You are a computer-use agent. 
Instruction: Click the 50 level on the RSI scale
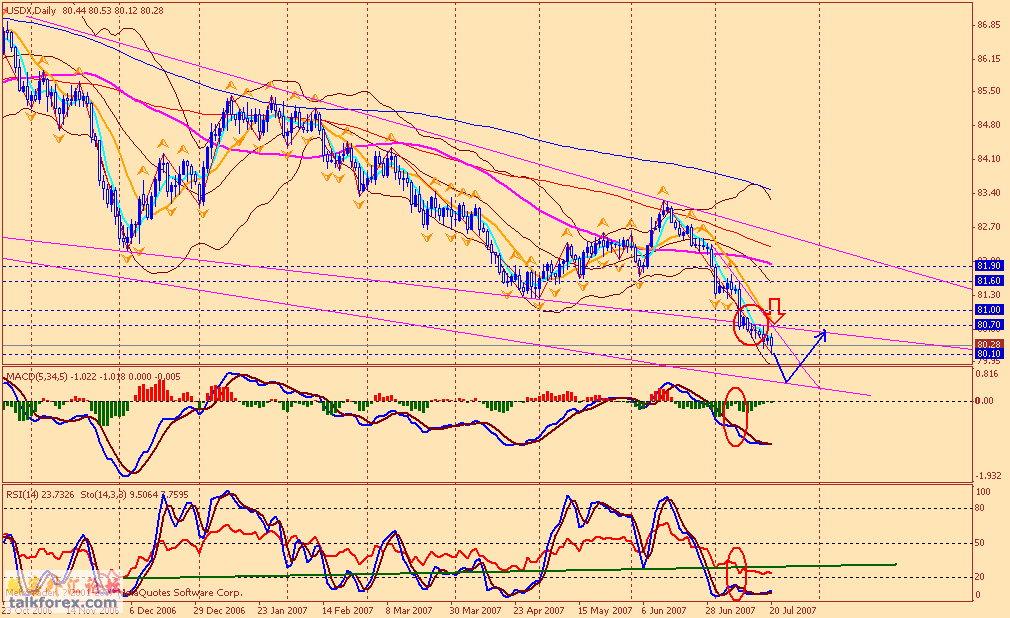pos(980,543)
